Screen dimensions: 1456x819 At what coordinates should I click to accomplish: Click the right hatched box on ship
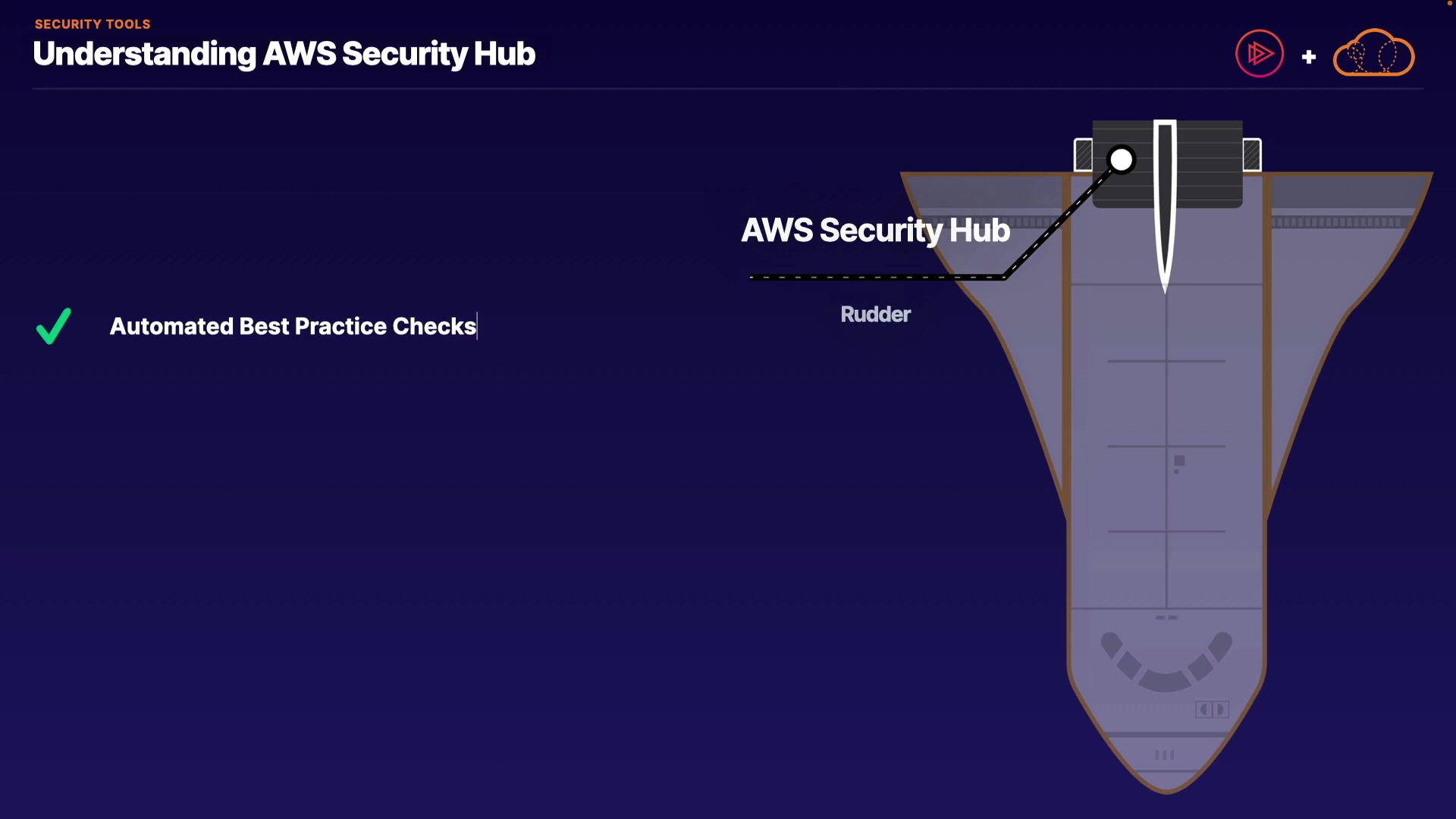coord(1251,155)
